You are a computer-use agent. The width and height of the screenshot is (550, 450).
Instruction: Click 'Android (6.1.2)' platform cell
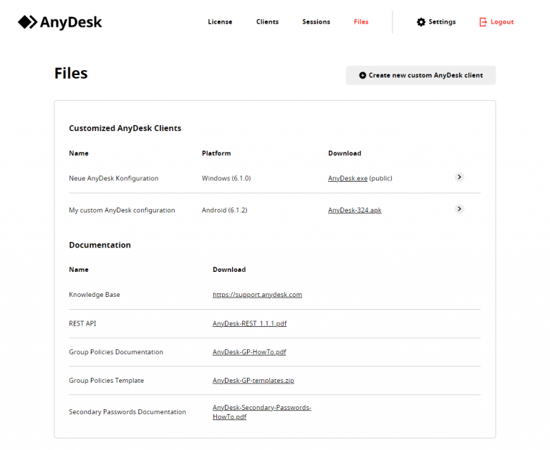[x=224, y=210]
